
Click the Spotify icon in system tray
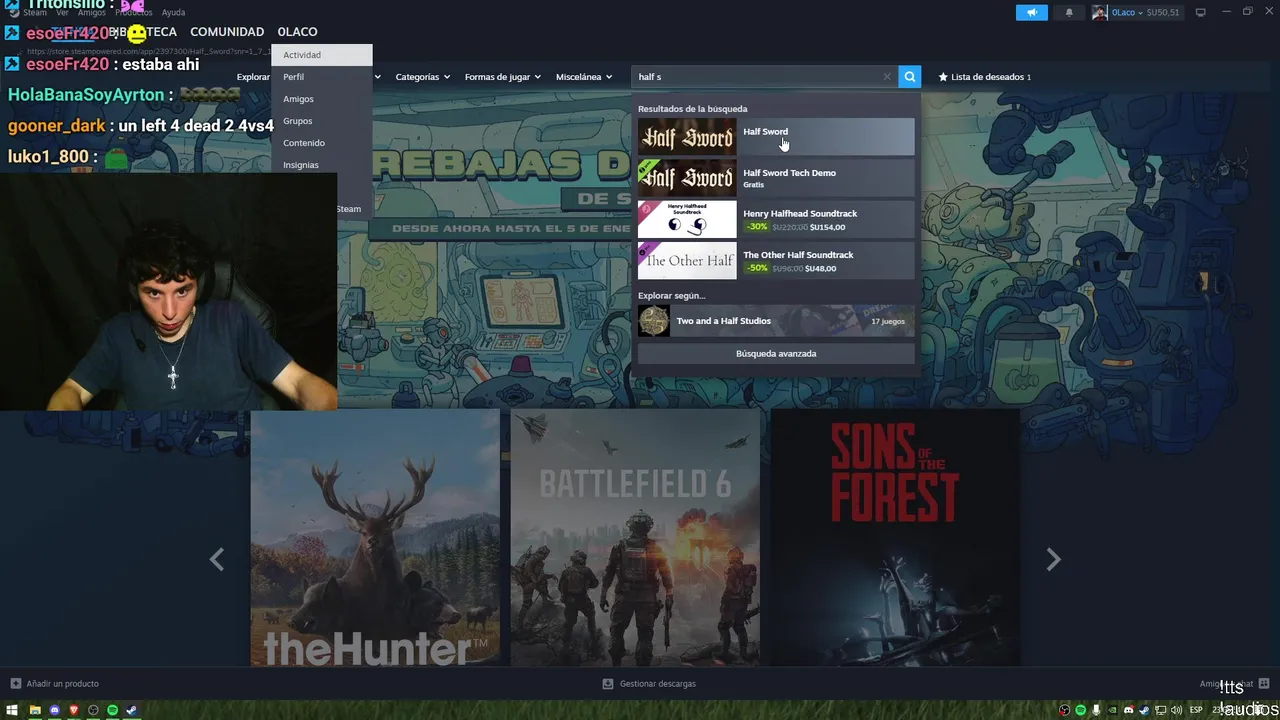click(x=1080, y=710)
